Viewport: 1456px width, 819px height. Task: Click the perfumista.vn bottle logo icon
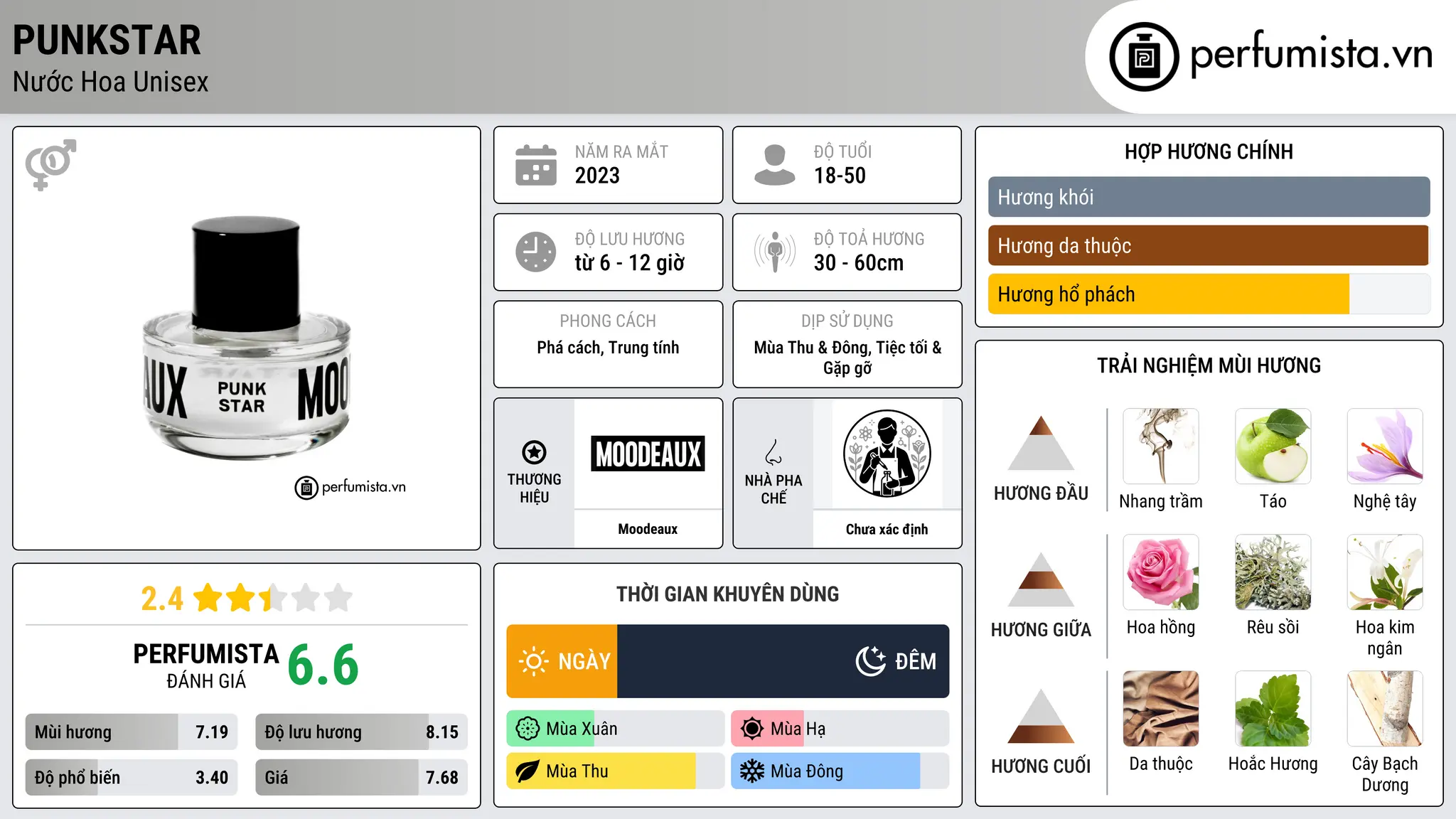tap(1144, 57)
